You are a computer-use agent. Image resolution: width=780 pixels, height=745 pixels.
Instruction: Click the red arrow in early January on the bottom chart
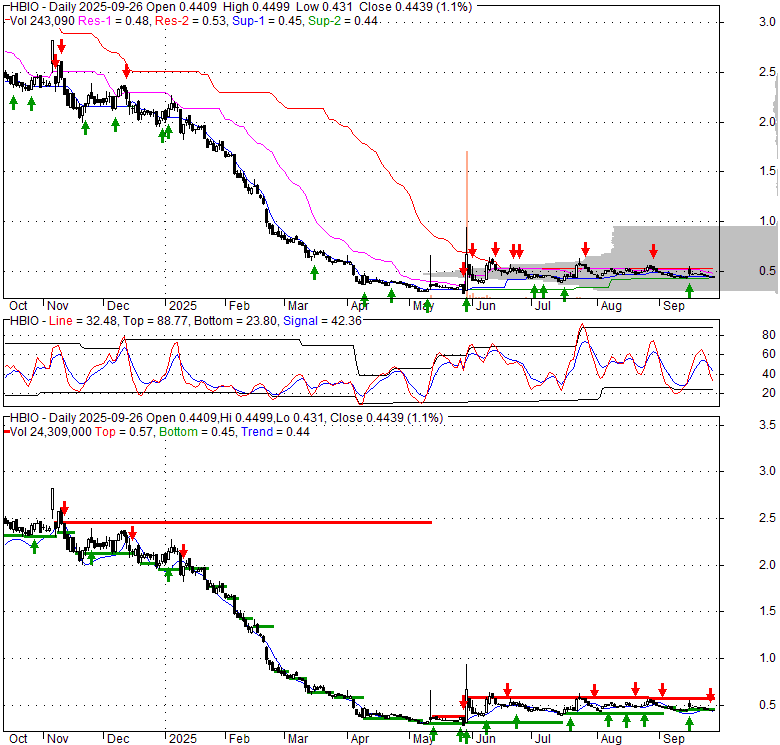pos(184,551)
